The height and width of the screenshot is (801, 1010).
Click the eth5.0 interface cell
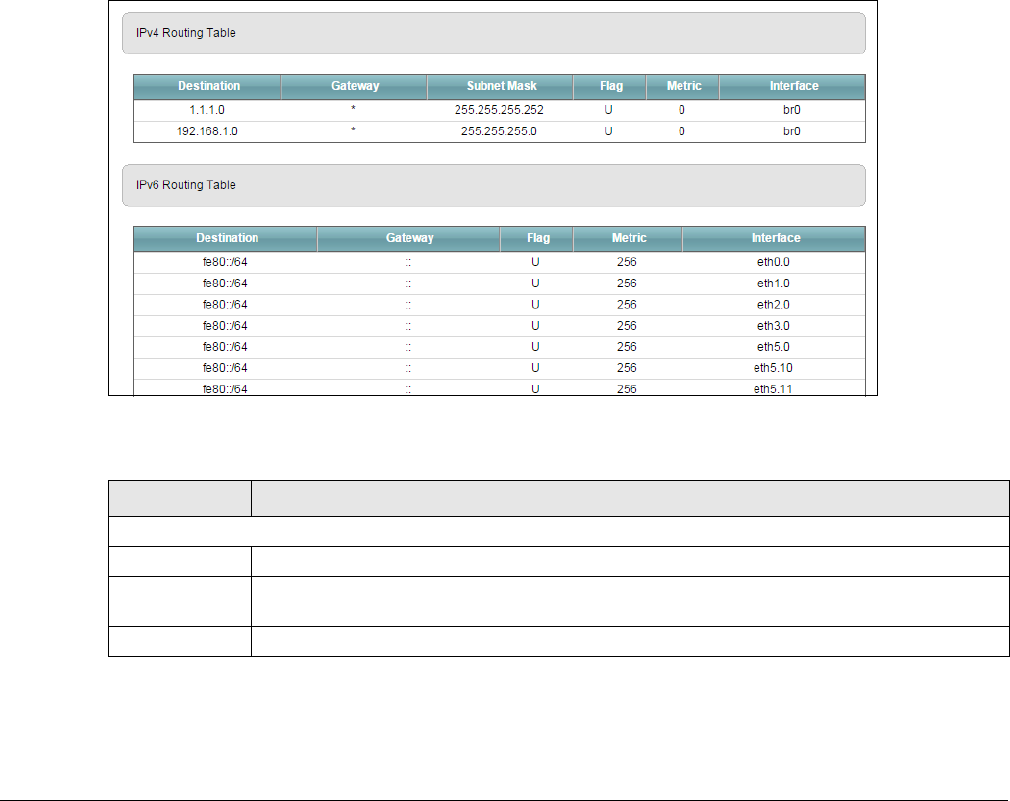(773, 347)
